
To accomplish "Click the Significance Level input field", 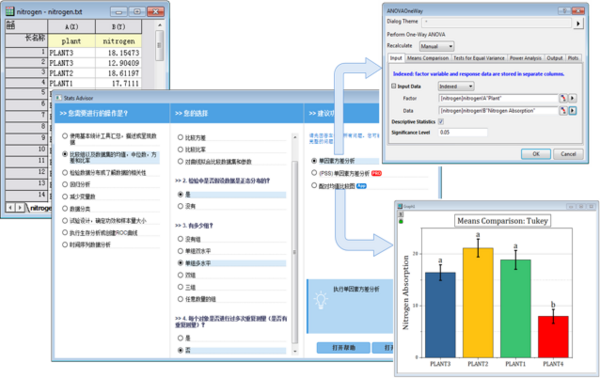I will tap(463, 132).
